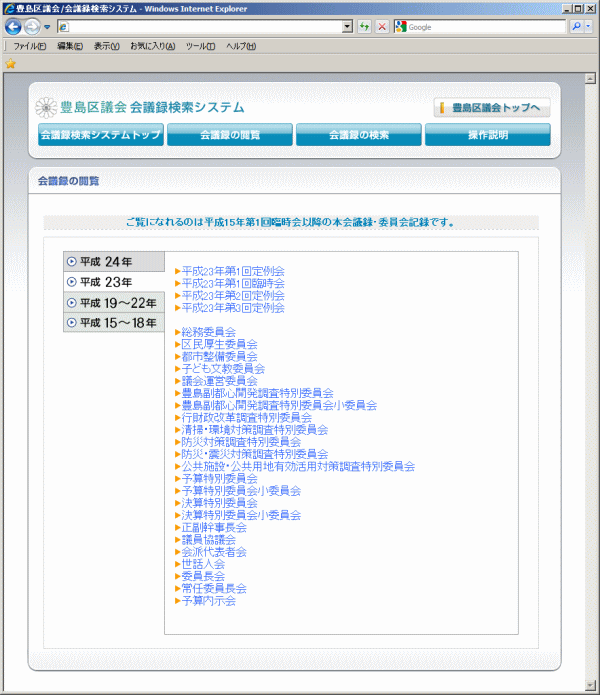Open the 操作説明 navigation button
Image resolution: width=600 pixels, height=695 pixels.
488,135
